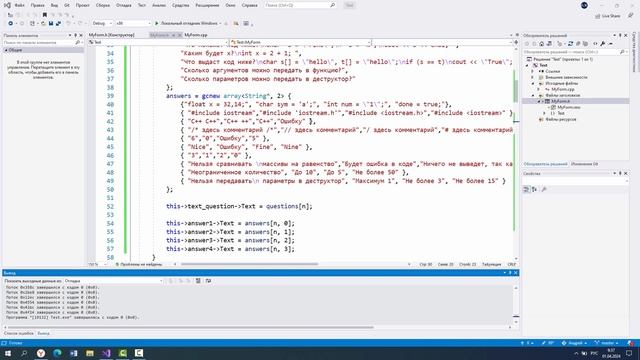Focus the main search box at top
The width and height of the screenshot is (640, 360).
coord(300,5)
